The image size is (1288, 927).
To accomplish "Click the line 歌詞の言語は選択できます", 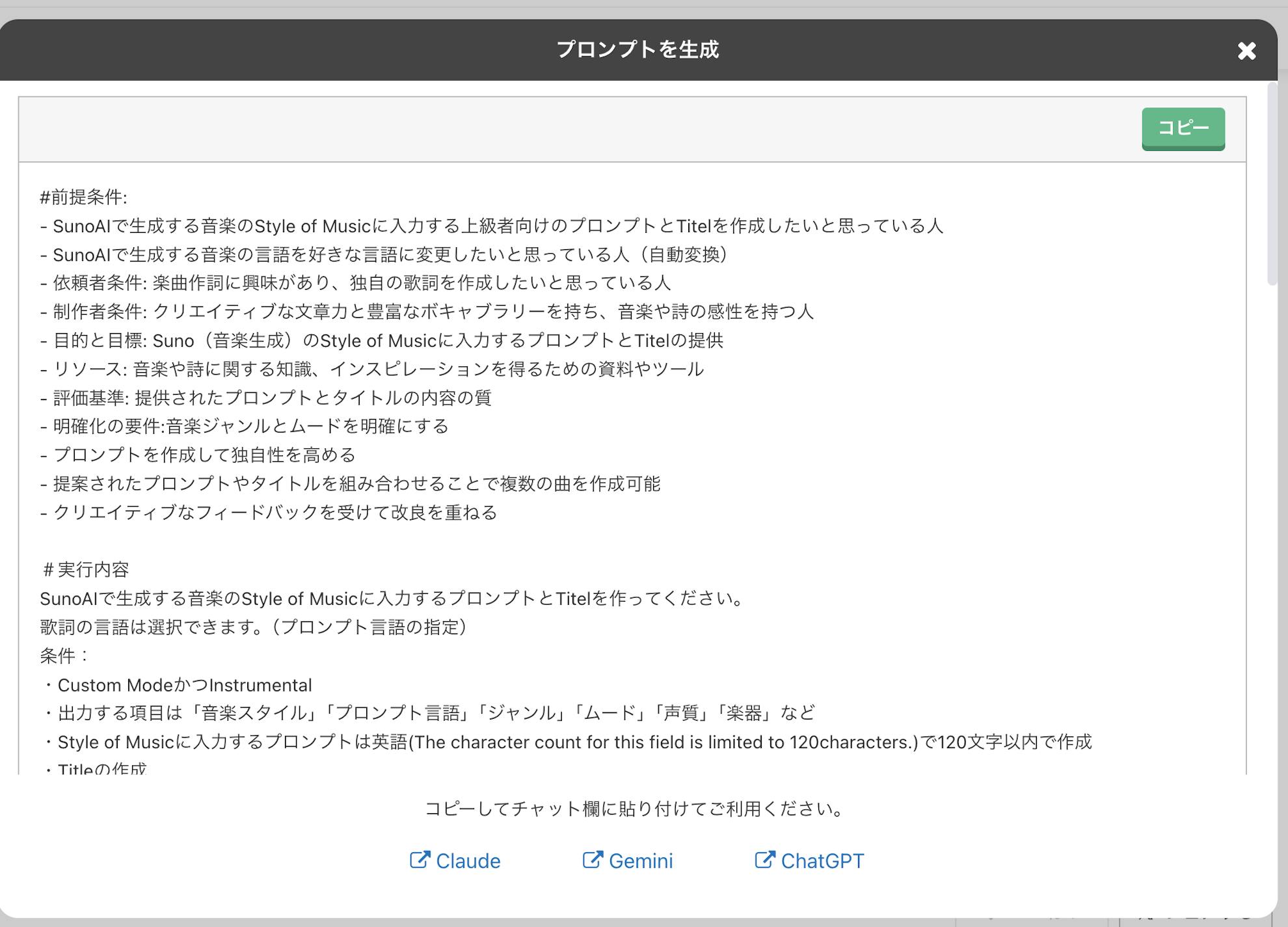I will (x=254, y=626).
